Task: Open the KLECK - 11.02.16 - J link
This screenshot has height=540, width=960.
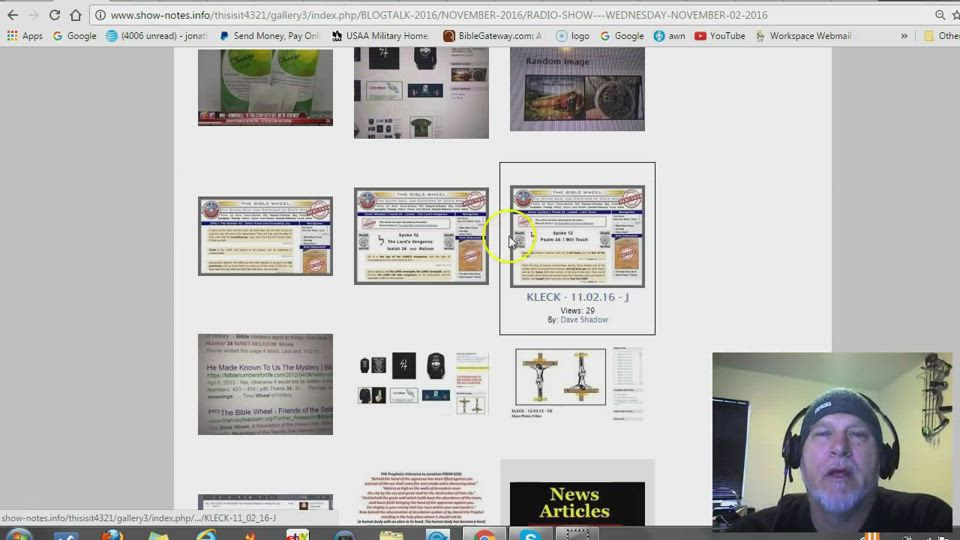Action: click(x=577, y=297)
